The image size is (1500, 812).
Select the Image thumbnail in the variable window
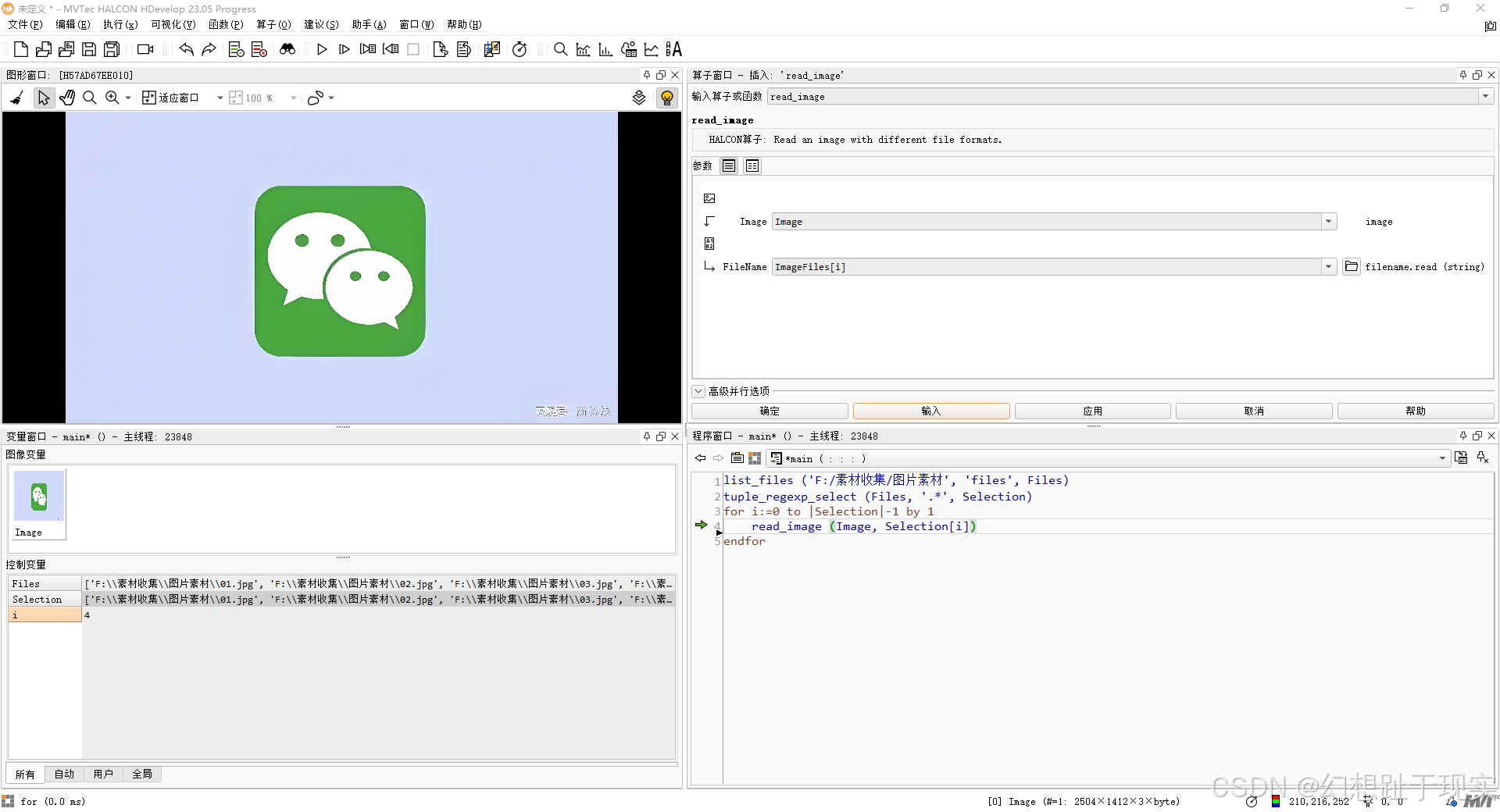tap(39, 504)
